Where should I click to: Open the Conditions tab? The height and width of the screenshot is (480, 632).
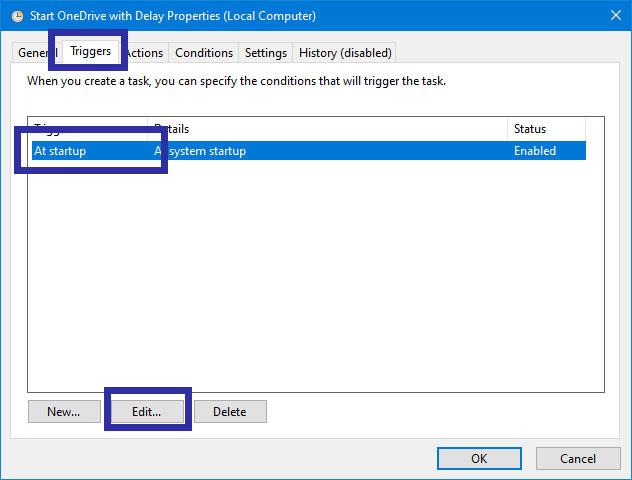point(204,53)
